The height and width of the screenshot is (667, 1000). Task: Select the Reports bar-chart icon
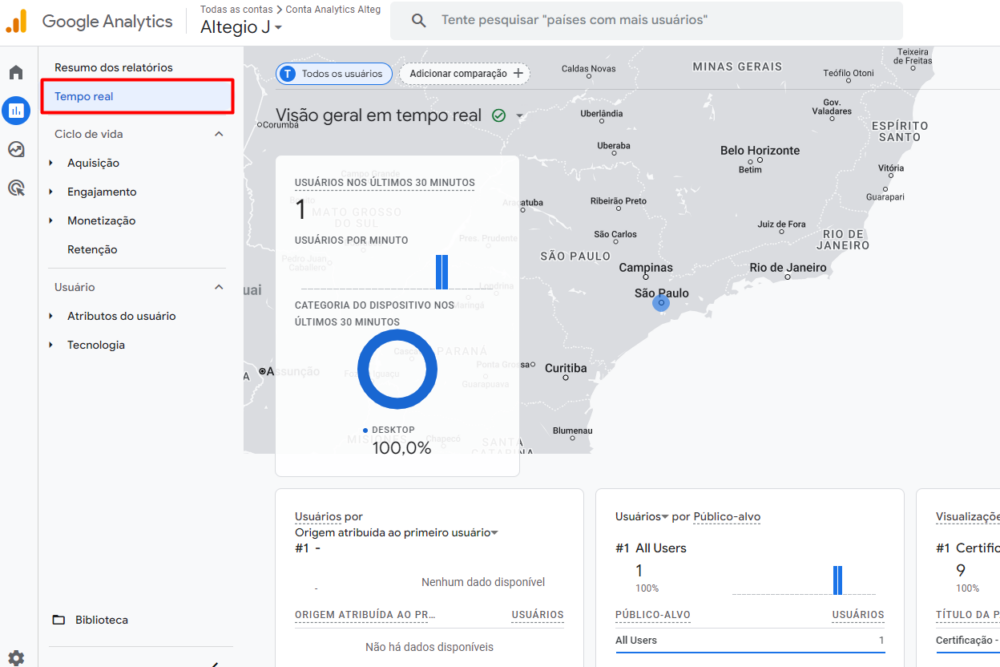click(16, 110)
